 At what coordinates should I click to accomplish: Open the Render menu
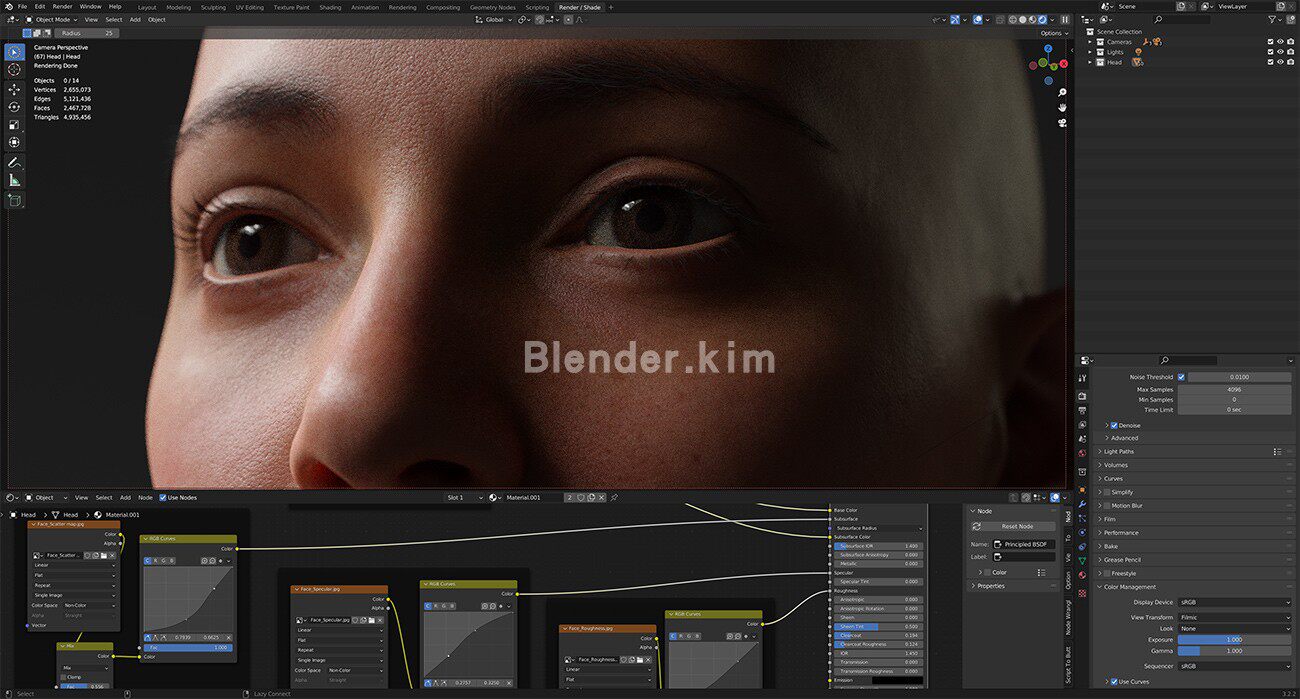62,6
